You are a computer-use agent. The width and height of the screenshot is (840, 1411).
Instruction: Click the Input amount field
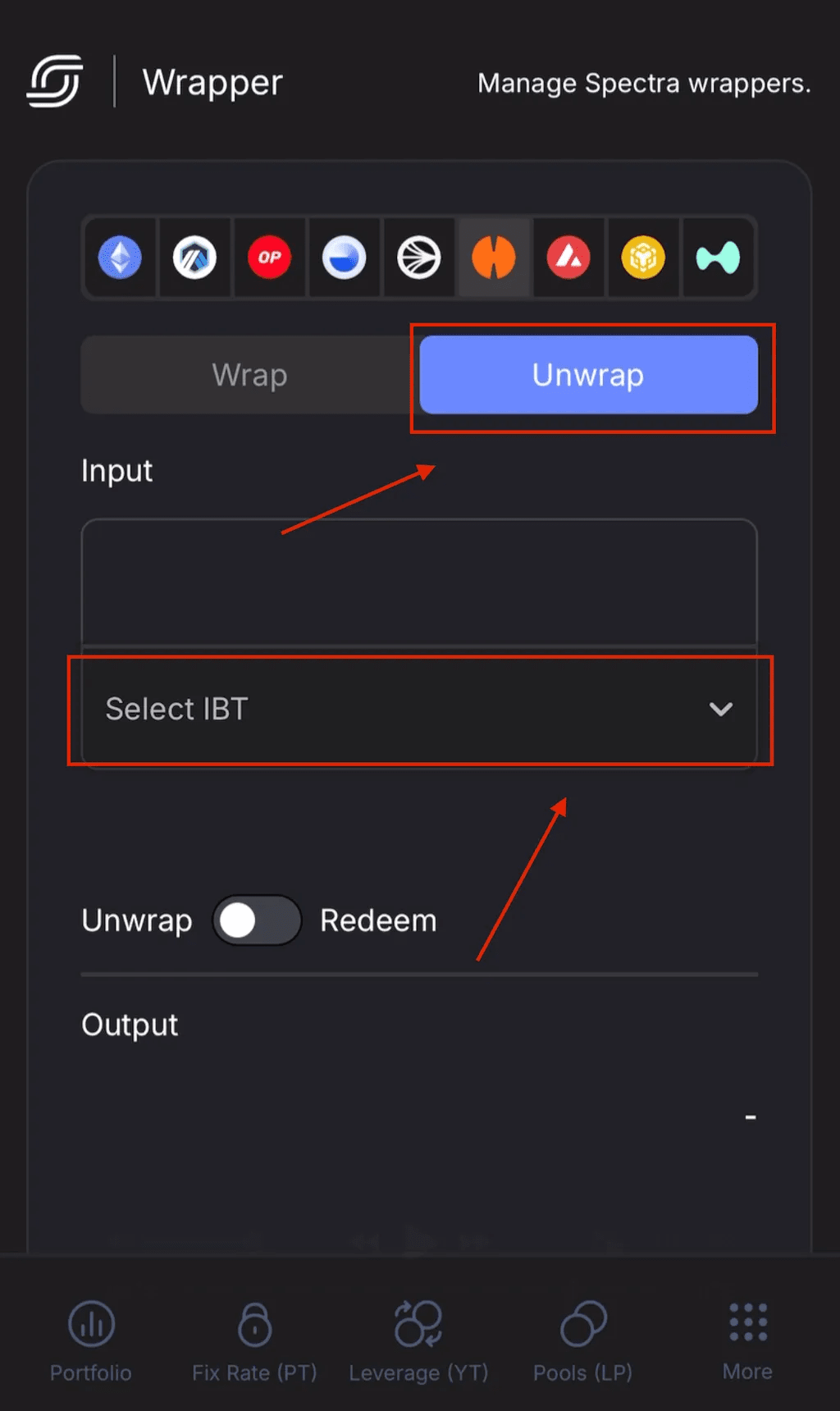pos(419,582)
